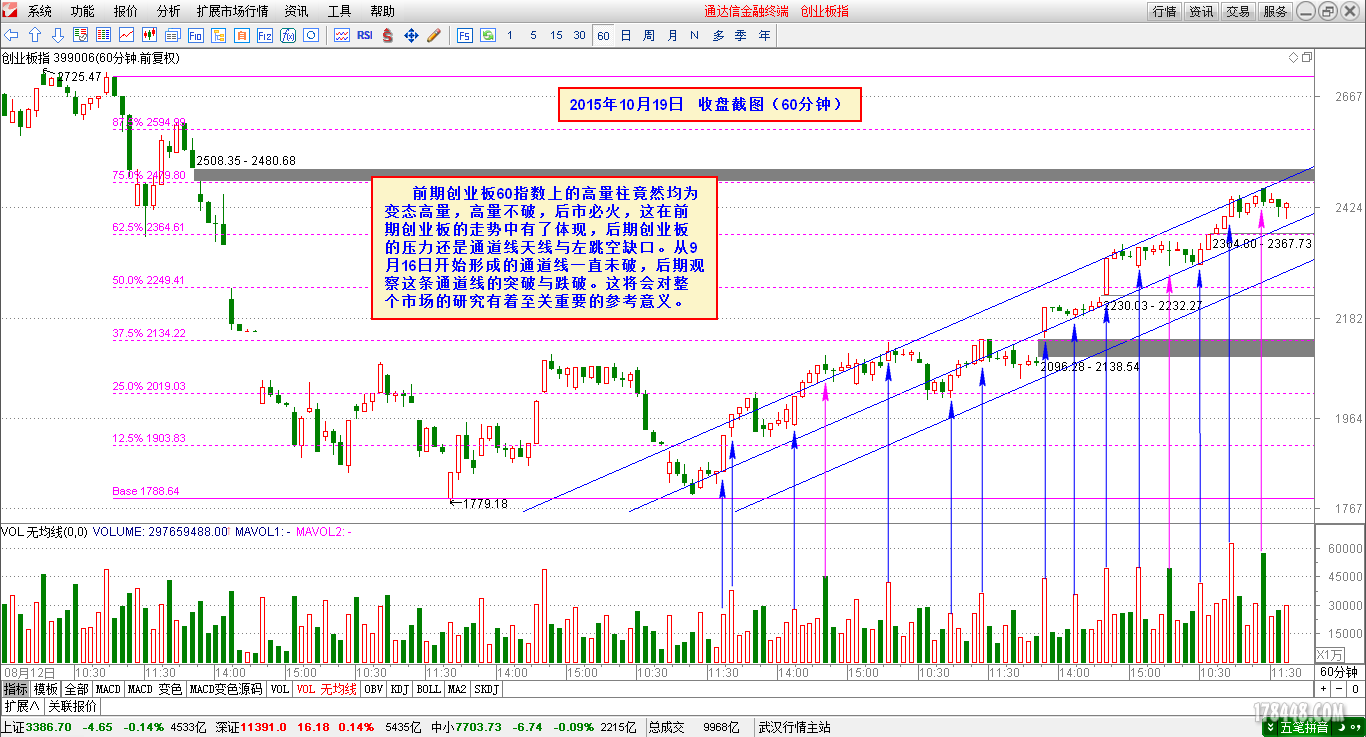Screen dimensions: 1366x737
Task: Open the 帮助 menu
Action: click(383, 11)
